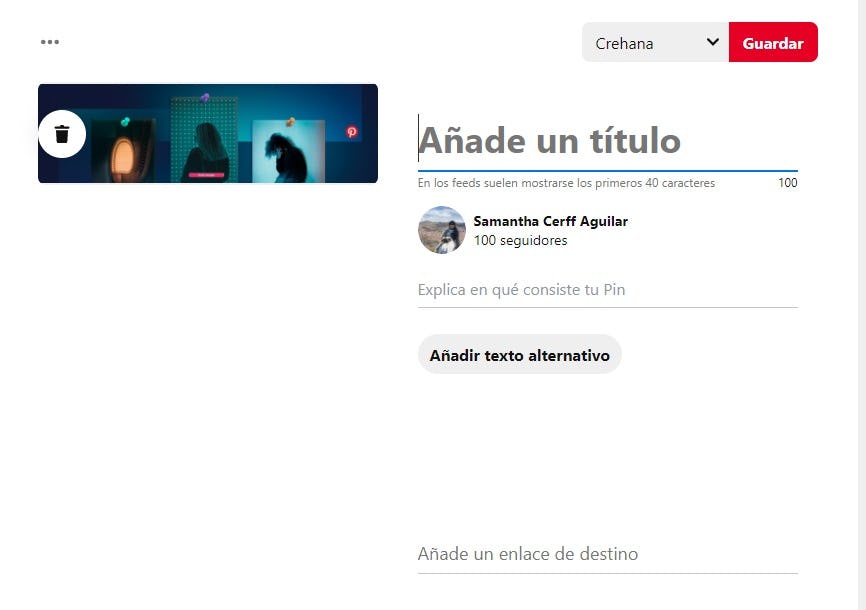Click the first 40 characters hint text
This screenshot has height=610, width=866.
pyautogui.click(x=566, y=183)
